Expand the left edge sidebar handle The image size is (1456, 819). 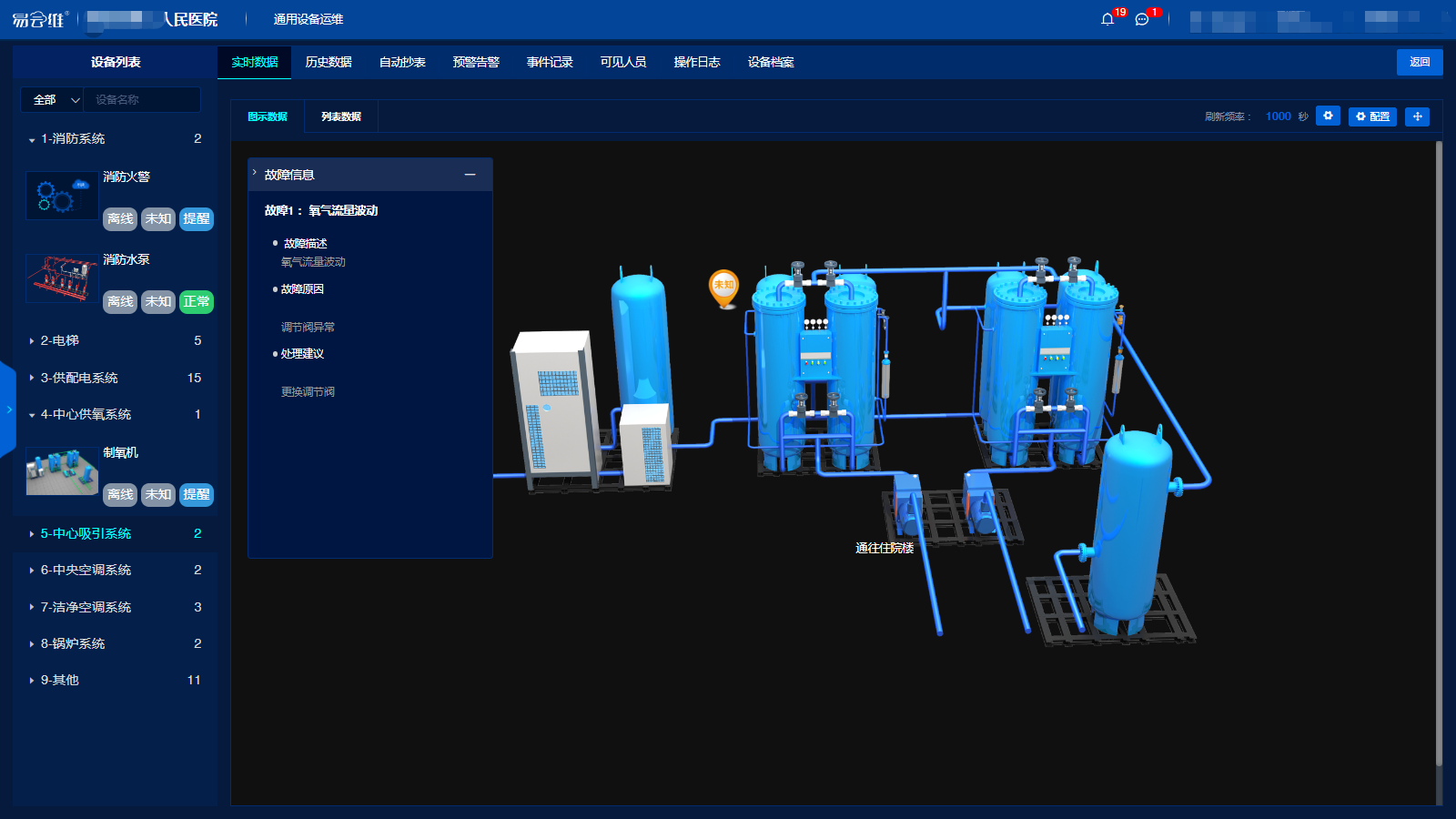click(8, 409)
